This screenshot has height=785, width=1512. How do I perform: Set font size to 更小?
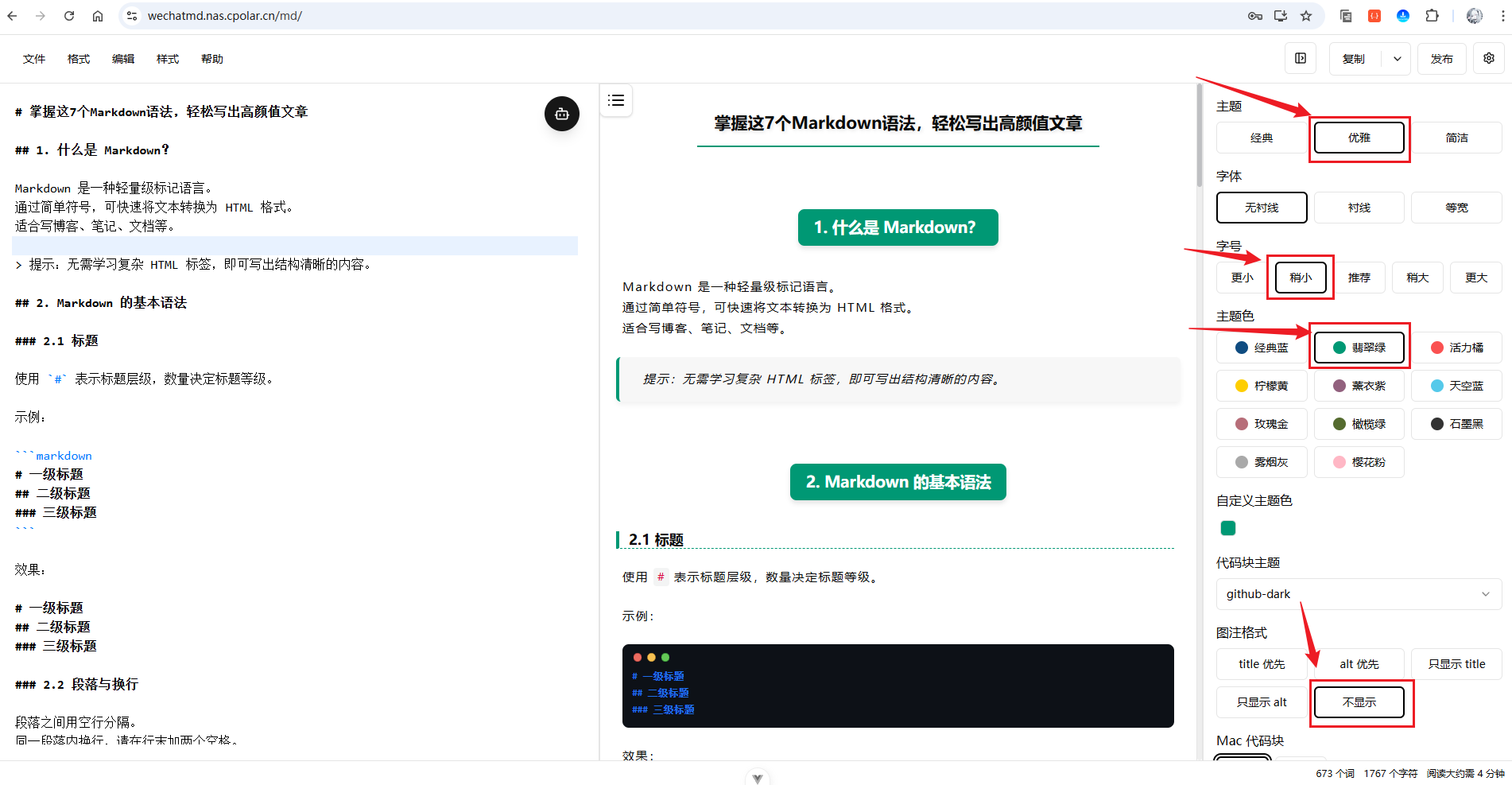(1243, 278)
